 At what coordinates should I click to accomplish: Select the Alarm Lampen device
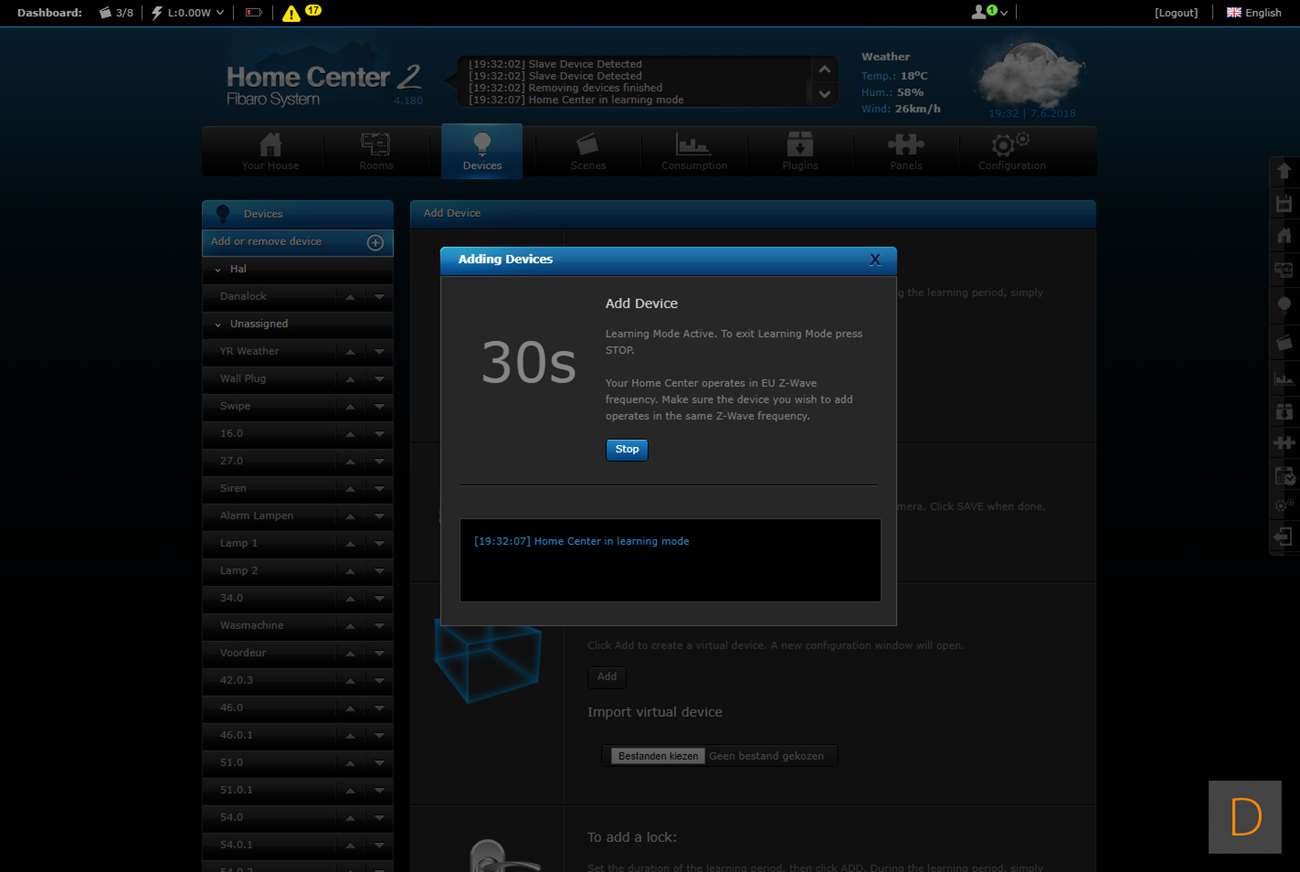(256, 516)
